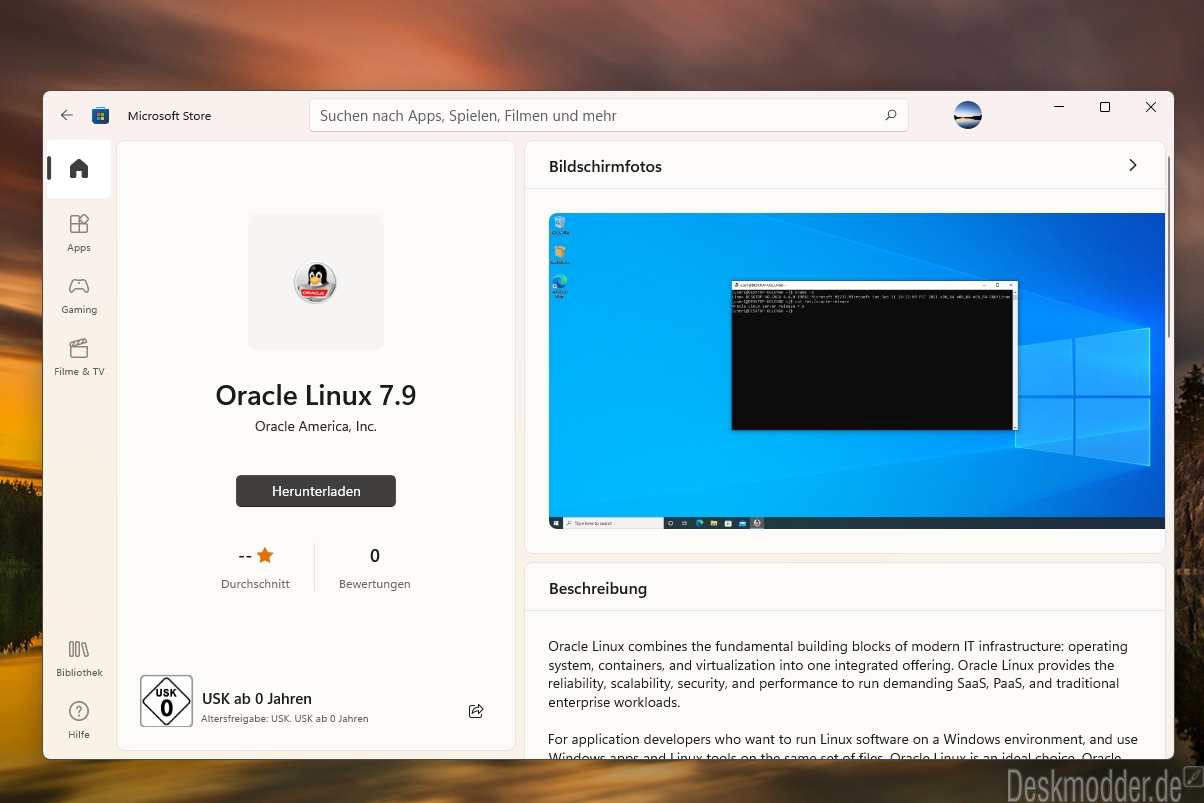Image resolution: width=1204 pixels, height=803 pixels.
Task: Click the Beschreibung heading
Action: (598, 588)
